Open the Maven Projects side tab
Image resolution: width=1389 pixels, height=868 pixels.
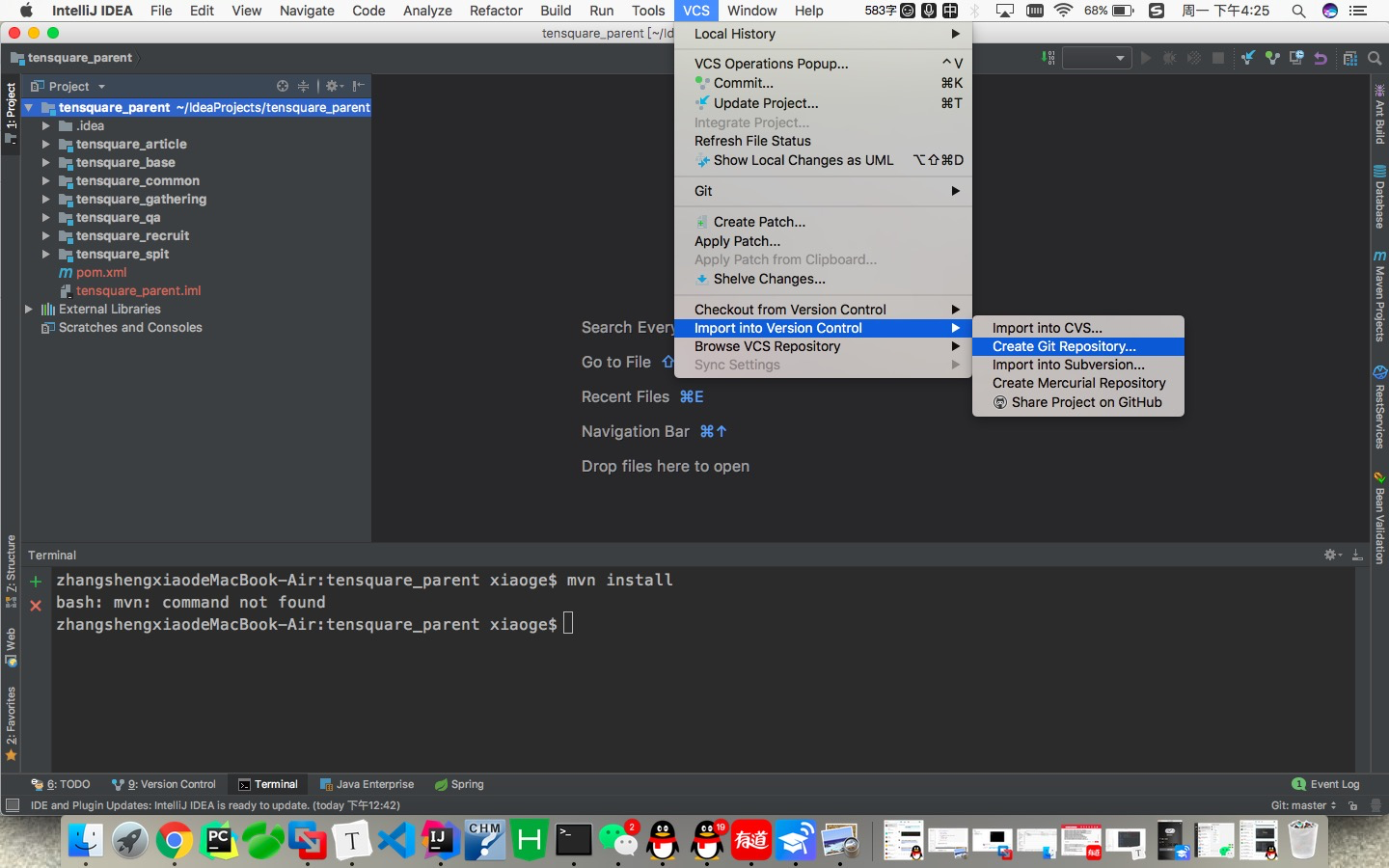pos(1379,297)
